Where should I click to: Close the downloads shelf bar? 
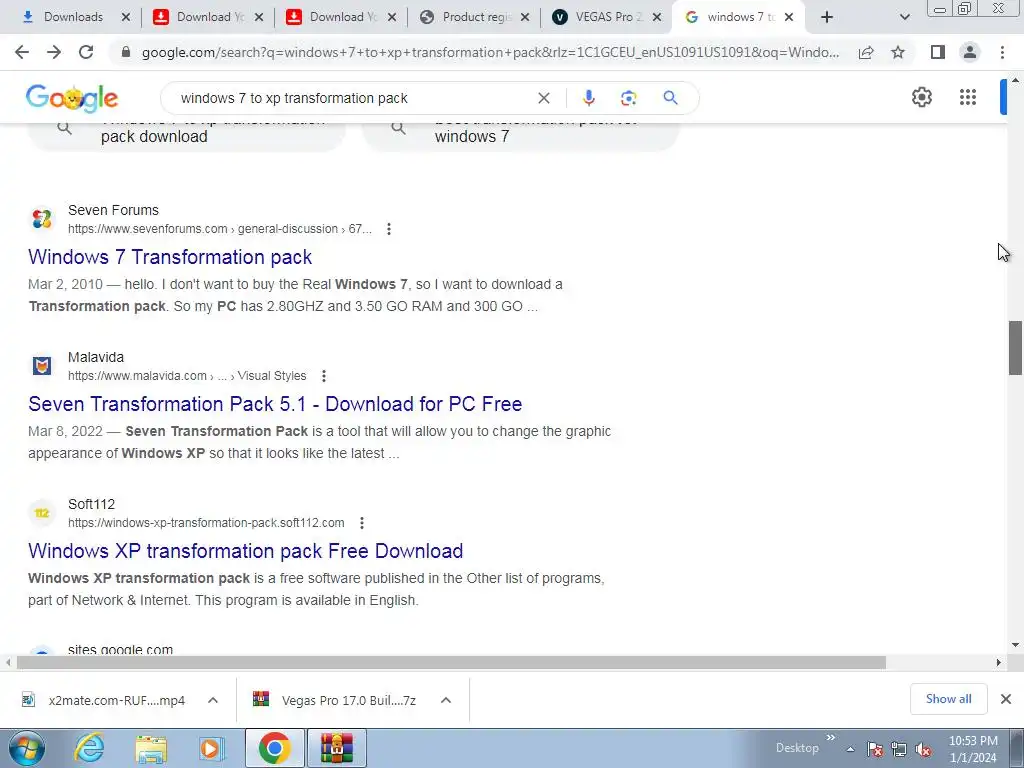(1006, 699)
